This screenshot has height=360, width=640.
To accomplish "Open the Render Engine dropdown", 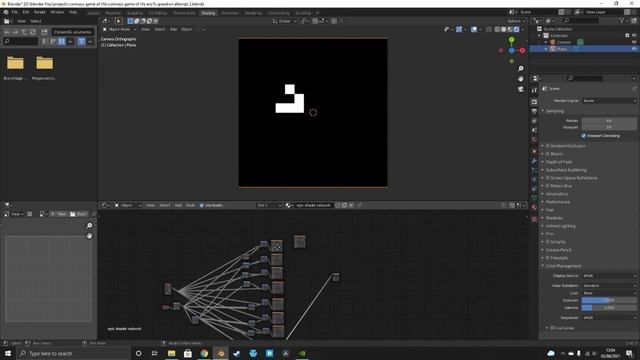I will [x=609, y=100].
